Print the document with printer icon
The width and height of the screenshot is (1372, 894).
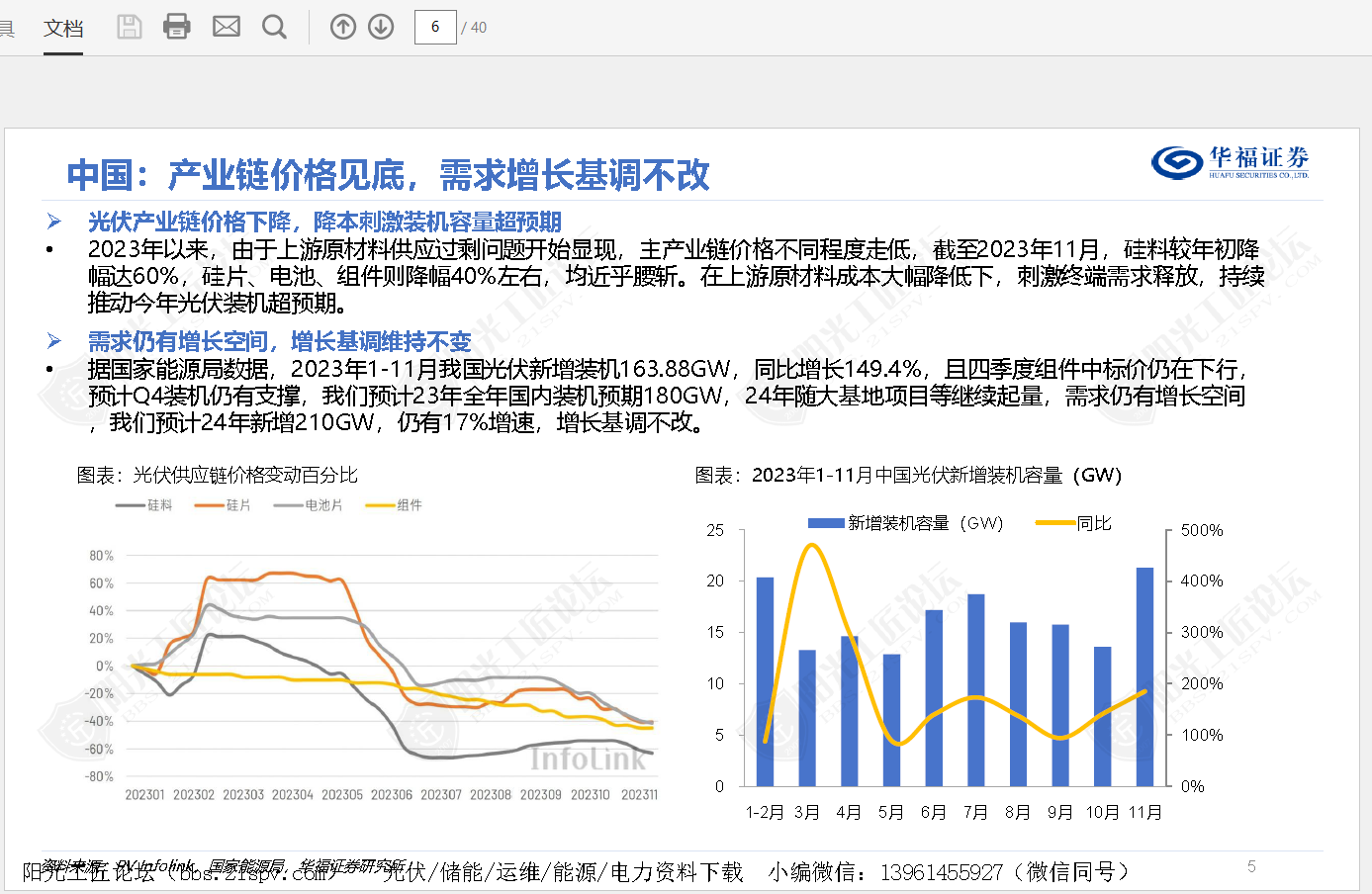[x=177, y=27]
